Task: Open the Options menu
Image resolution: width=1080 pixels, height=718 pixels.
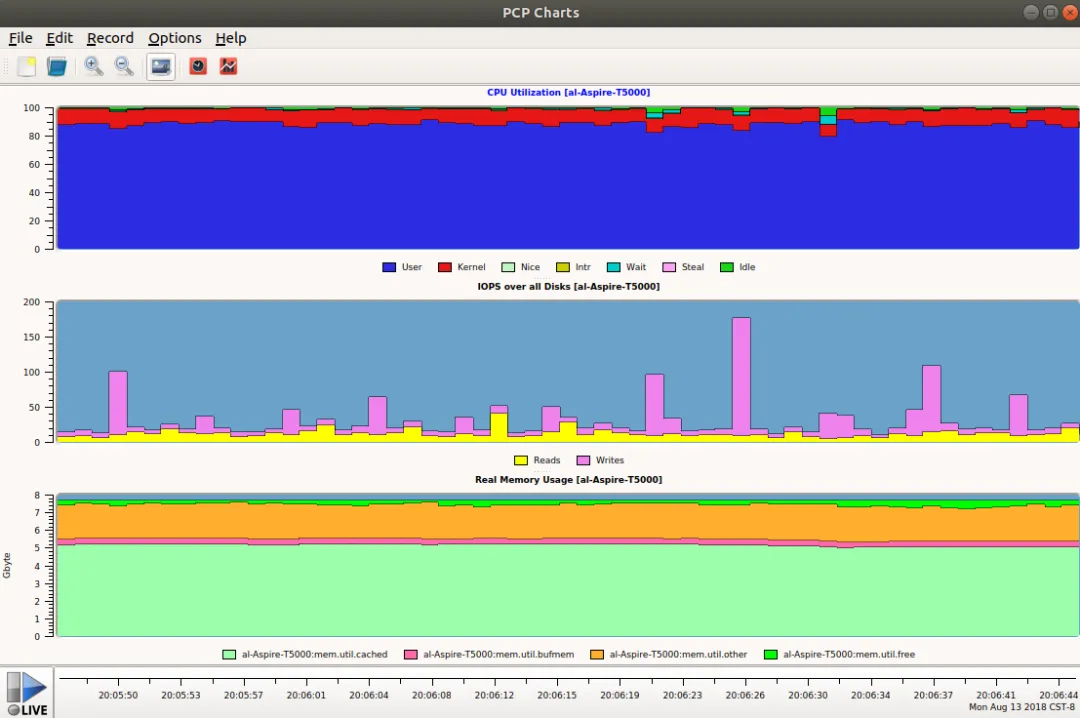Action: 175,38
